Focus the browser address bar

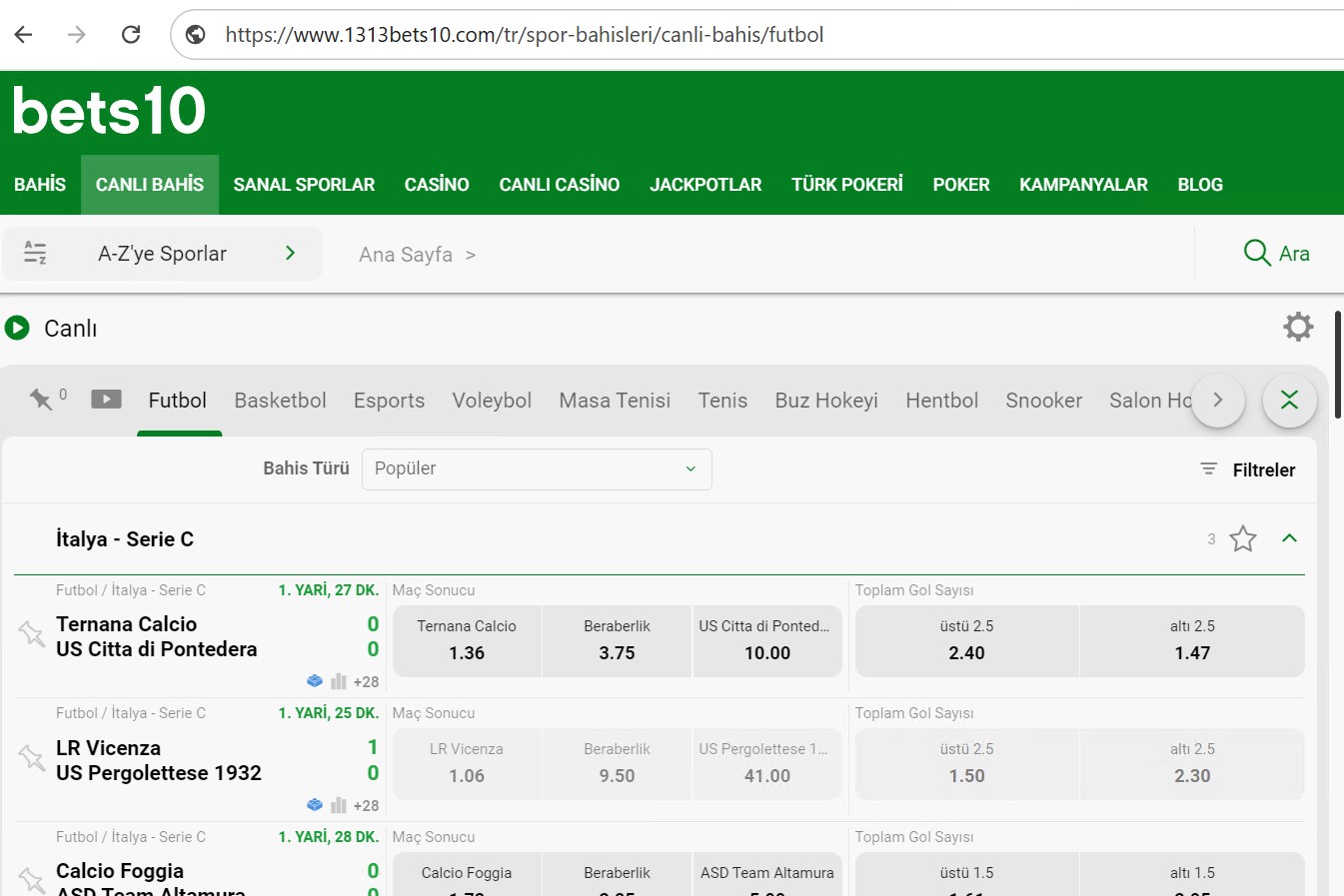pyautogui.click(x=759, y=35)
